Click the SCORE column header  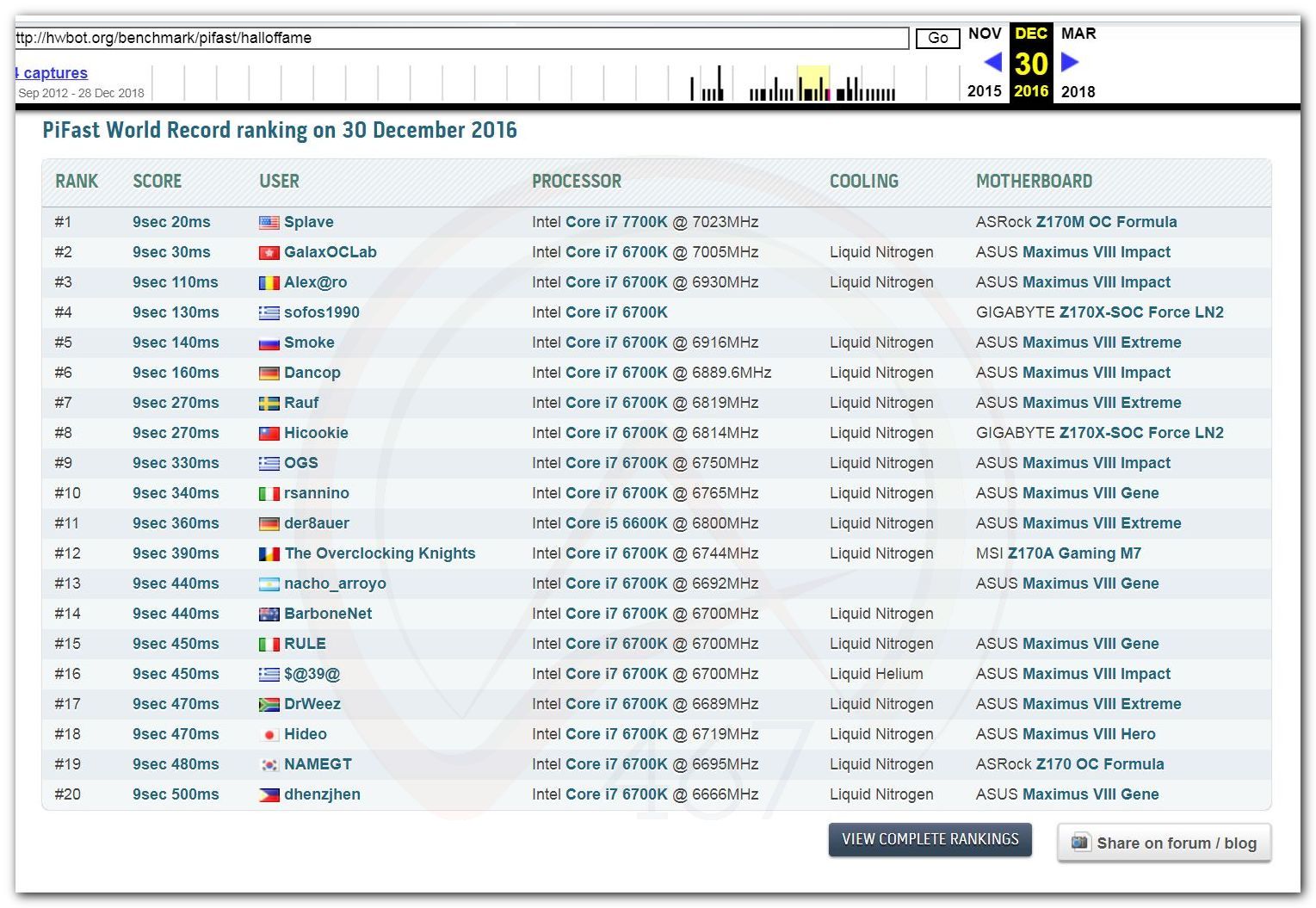(158, 182)
